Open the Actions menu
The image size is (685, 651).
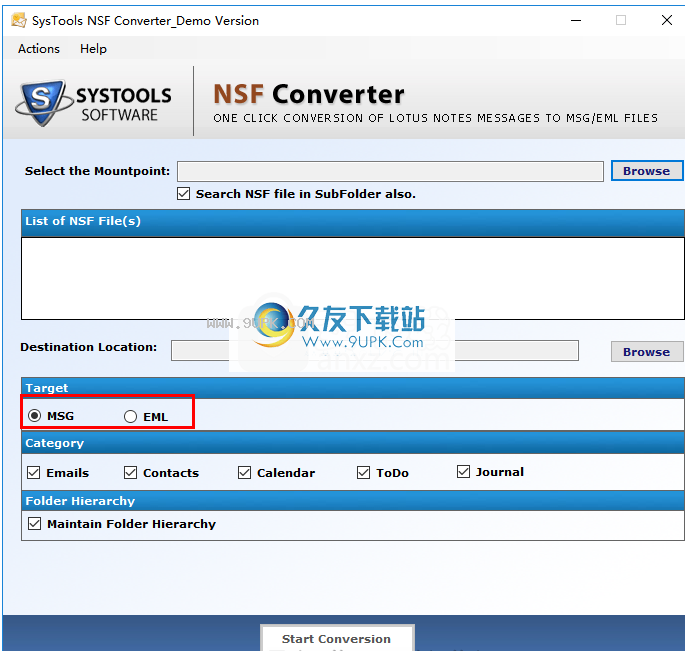pyautogui.click(x=38, y=48)
